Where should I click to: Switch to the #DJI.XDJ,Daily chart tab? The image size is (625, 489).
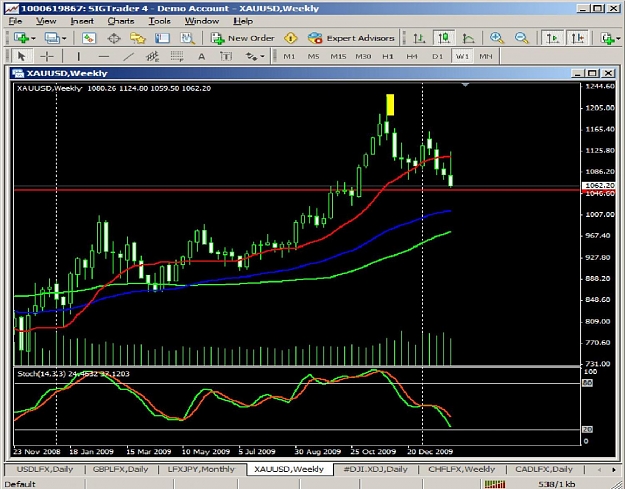point(375,469)
